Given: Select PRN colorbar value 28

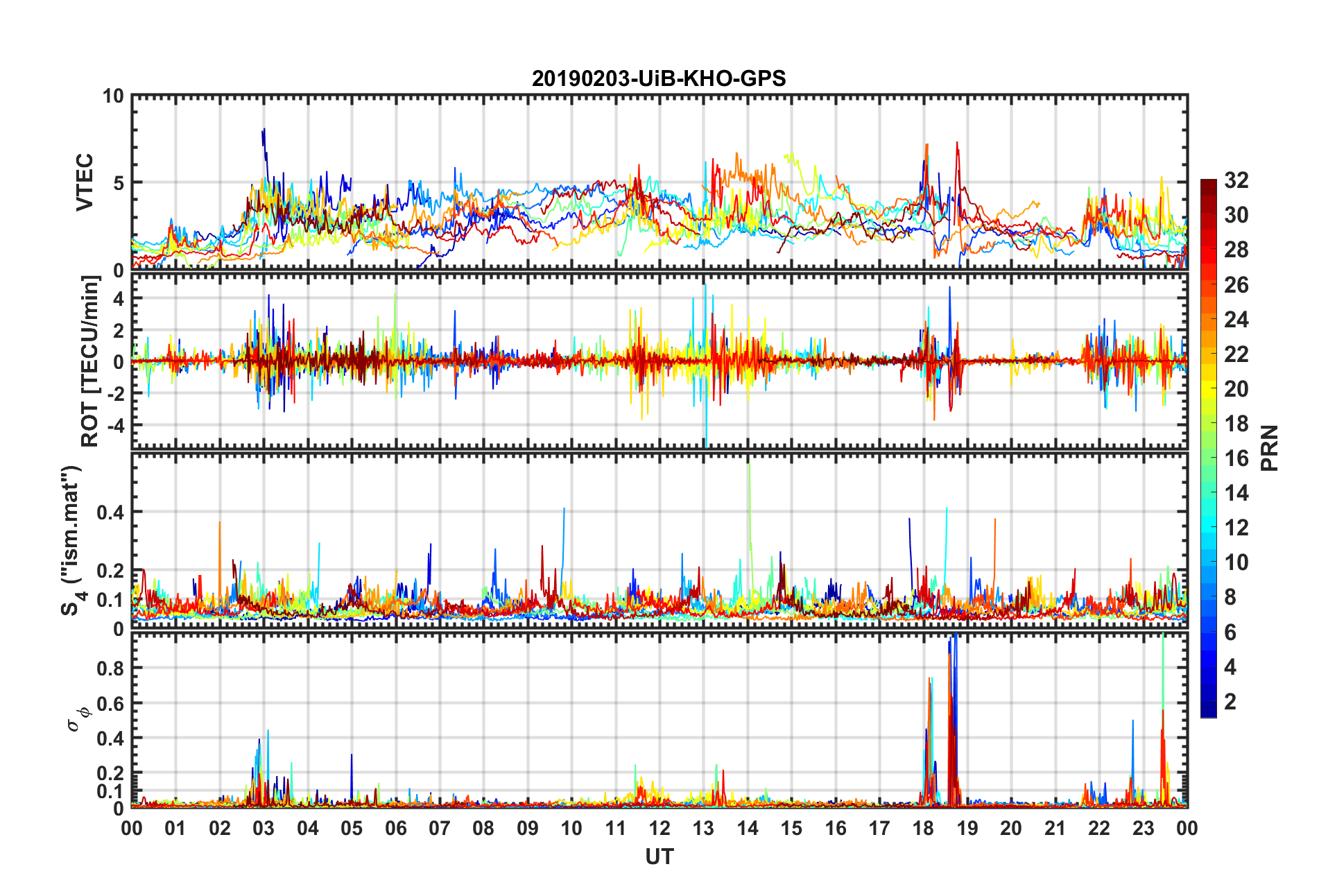Looking at the screenshot, I should click(x=1236, y=250).
